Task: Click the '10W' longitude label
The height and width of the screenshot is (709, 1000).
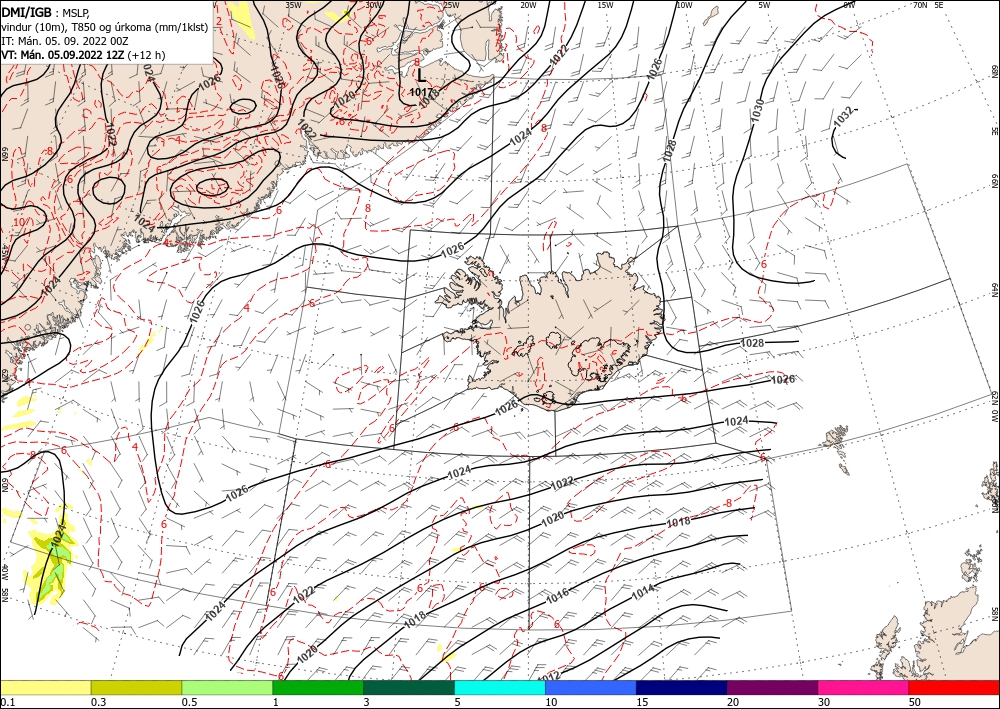Action: (x=684, y=5)
